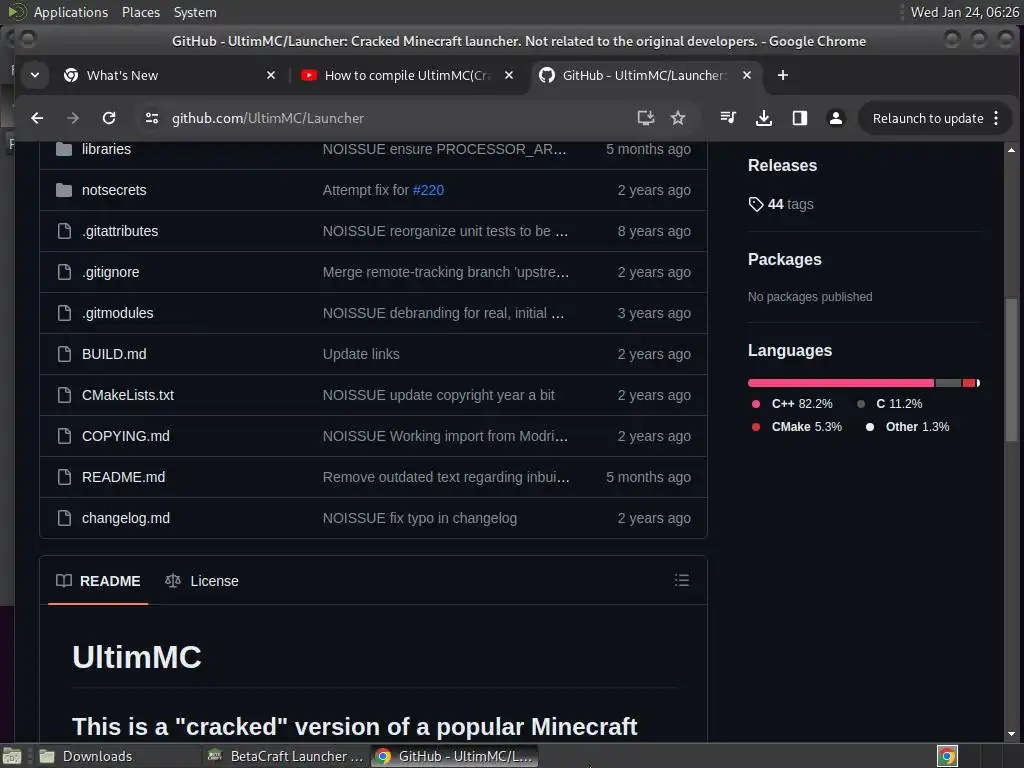Viewport: 1024px width, 768px height.
Task: Click the page vertical scrollbar thumb
Action: 1011,369
